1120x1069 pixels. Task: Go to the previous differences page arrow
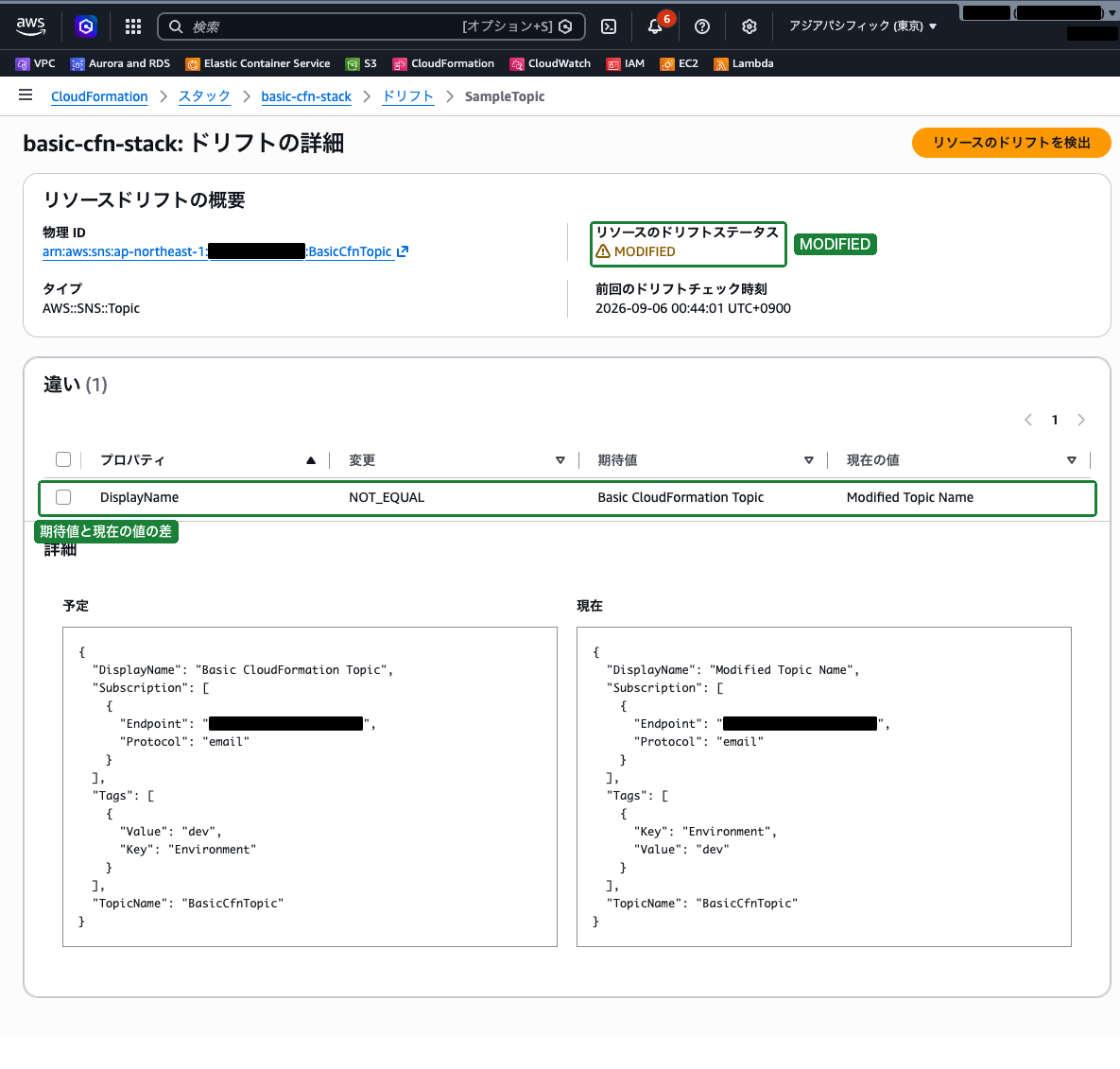coord(1028,420)
